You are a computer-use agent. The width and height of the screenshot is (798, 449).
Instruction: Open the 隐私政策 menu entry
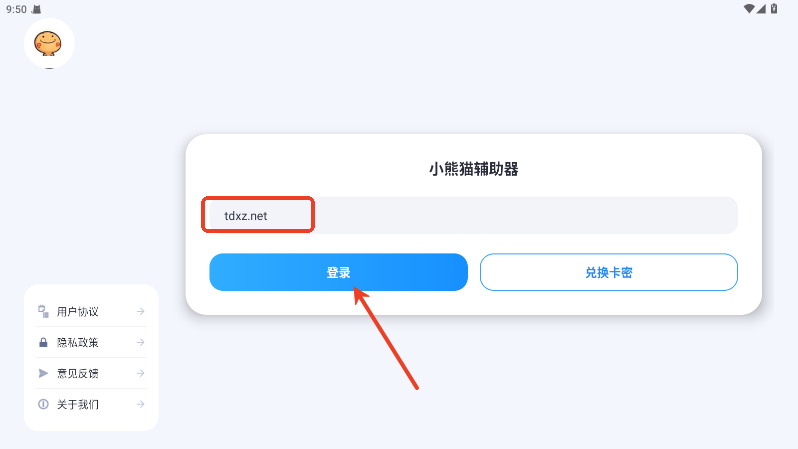91,342
